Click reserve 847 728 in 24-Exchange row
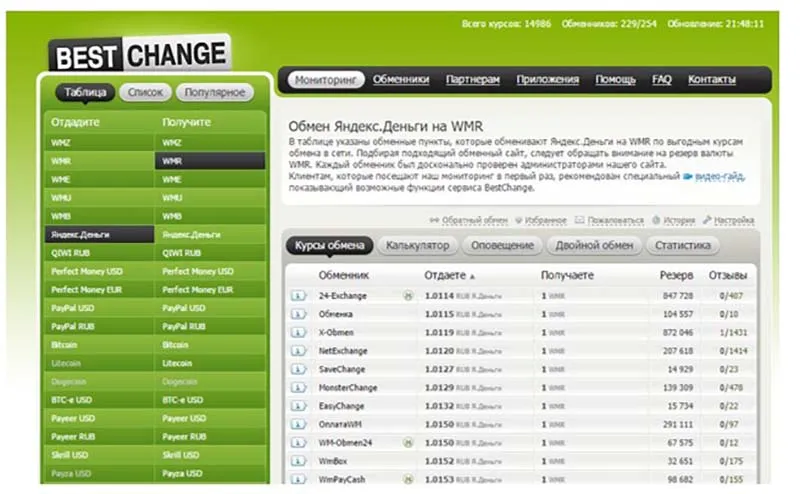The image size is (800, 494). [x=678, y=295]
